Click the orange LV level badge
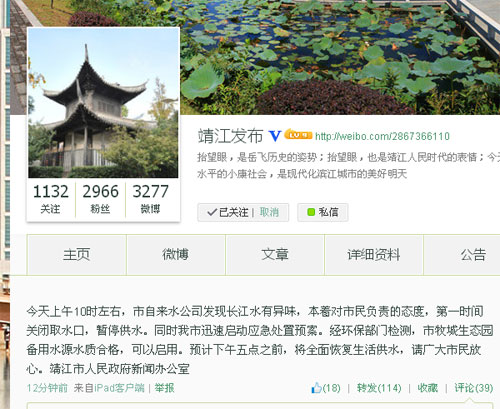Image resolution: width=500 pixels, height=409 pixels. (298, 134)
